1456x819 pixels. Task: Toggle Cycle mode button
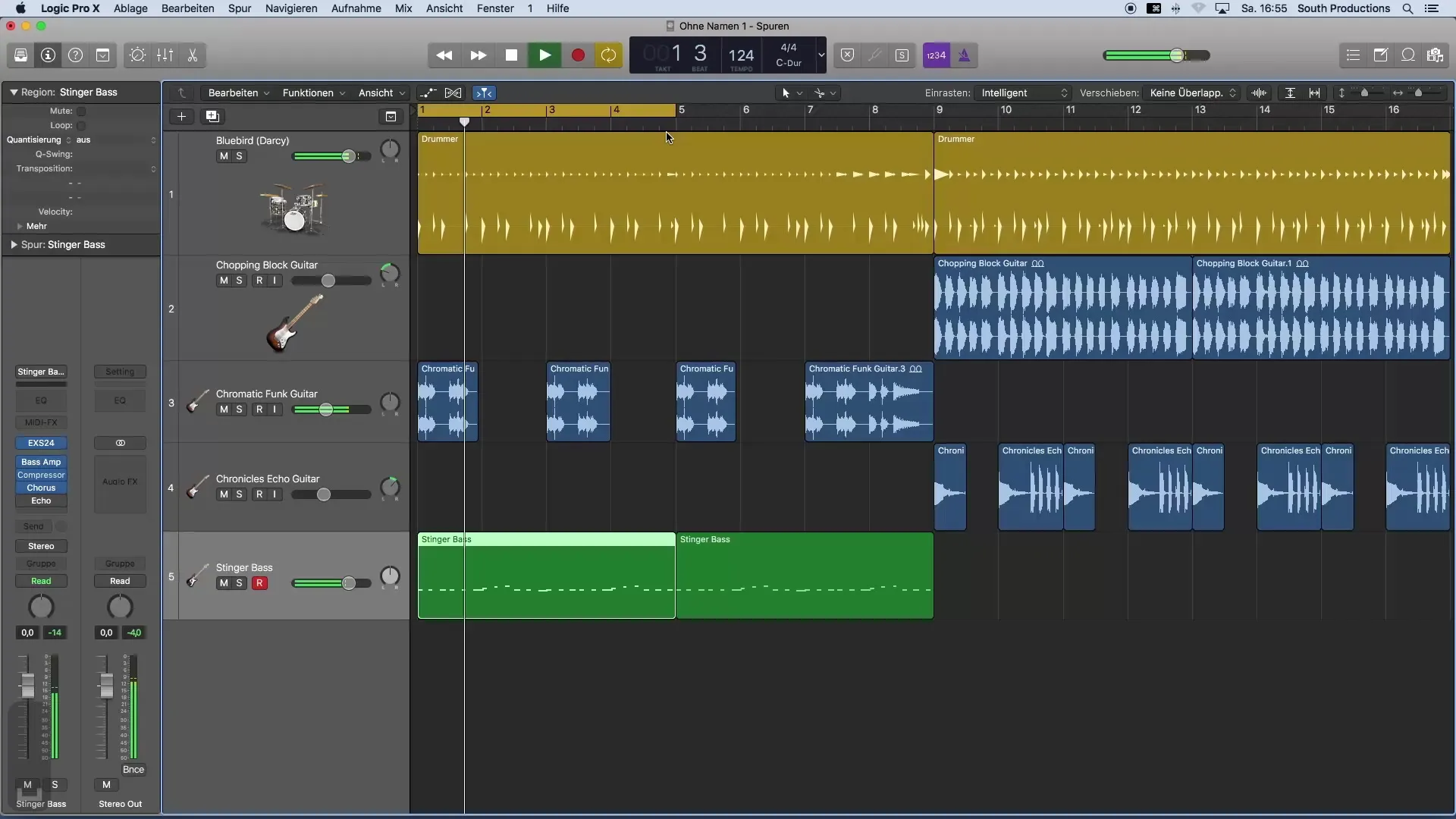pyautogui.click(x=608, y=55)
